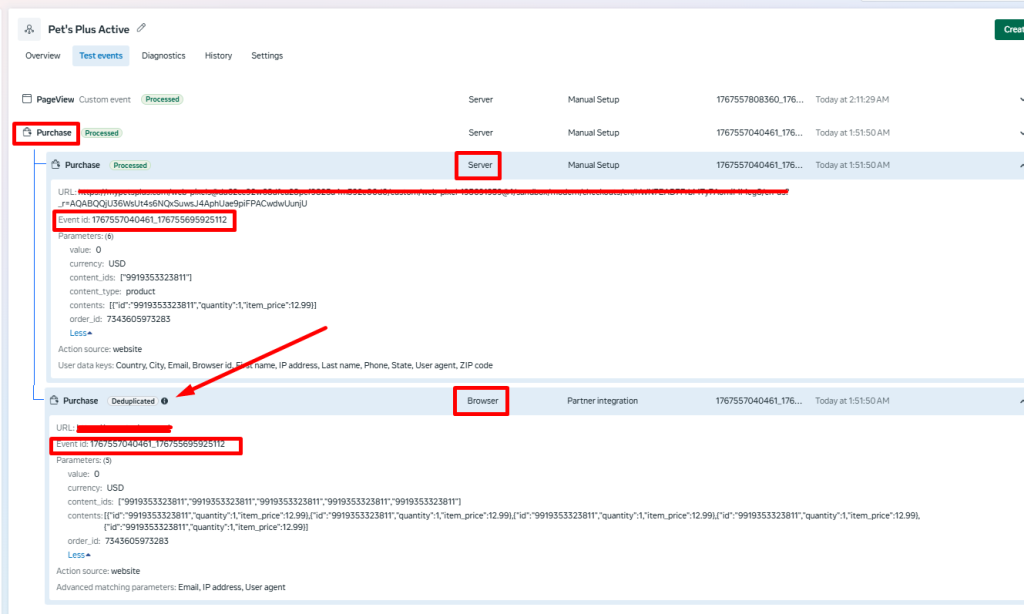The image size is (1024, 614).
Task: Switch to the Diagnostics tab
Action: tap(163, 56)
